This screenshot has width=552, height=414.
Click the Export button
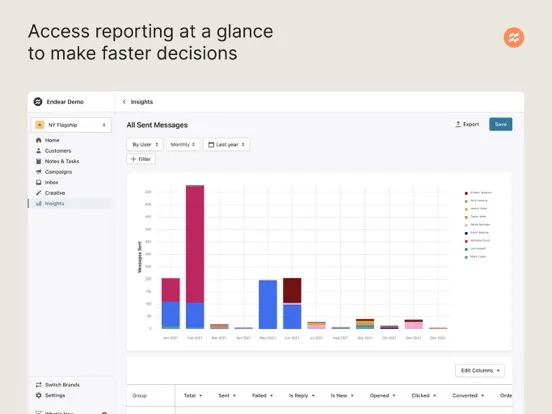(x=467, y=124)
